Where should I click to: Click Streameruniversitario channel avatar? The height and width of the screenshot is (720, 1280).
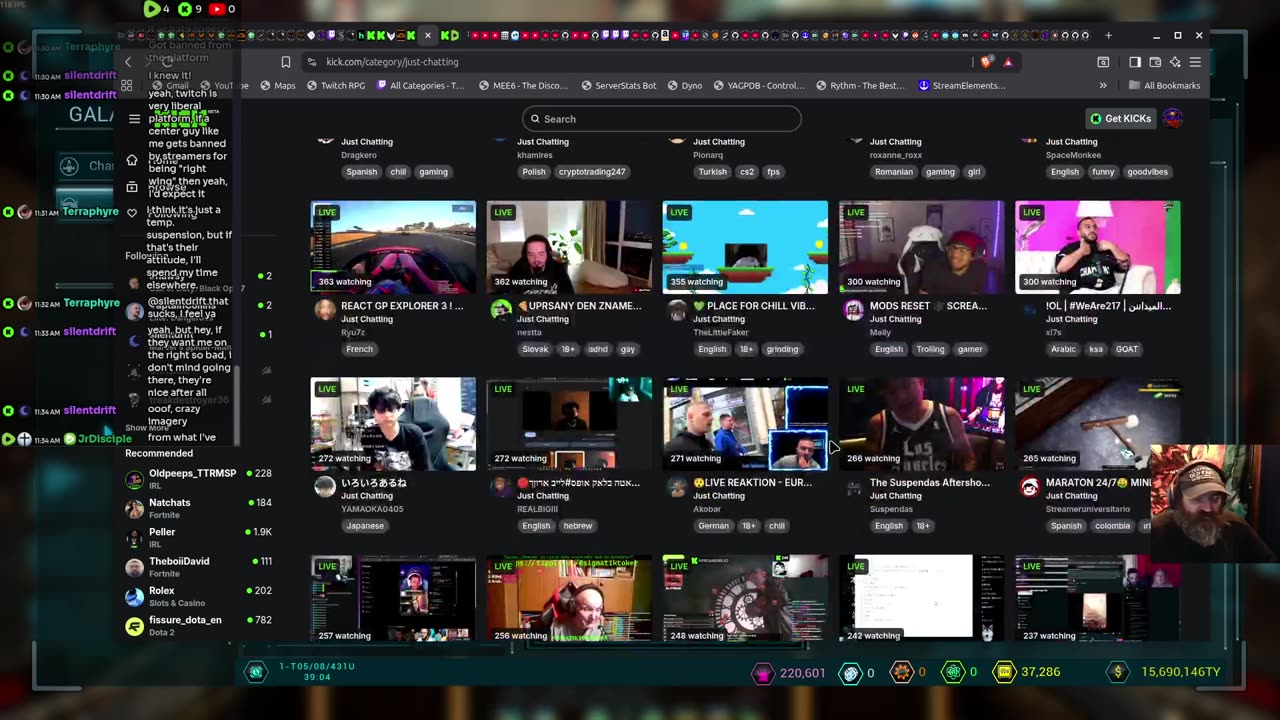pyautogui.click(x=1029, y=487)
